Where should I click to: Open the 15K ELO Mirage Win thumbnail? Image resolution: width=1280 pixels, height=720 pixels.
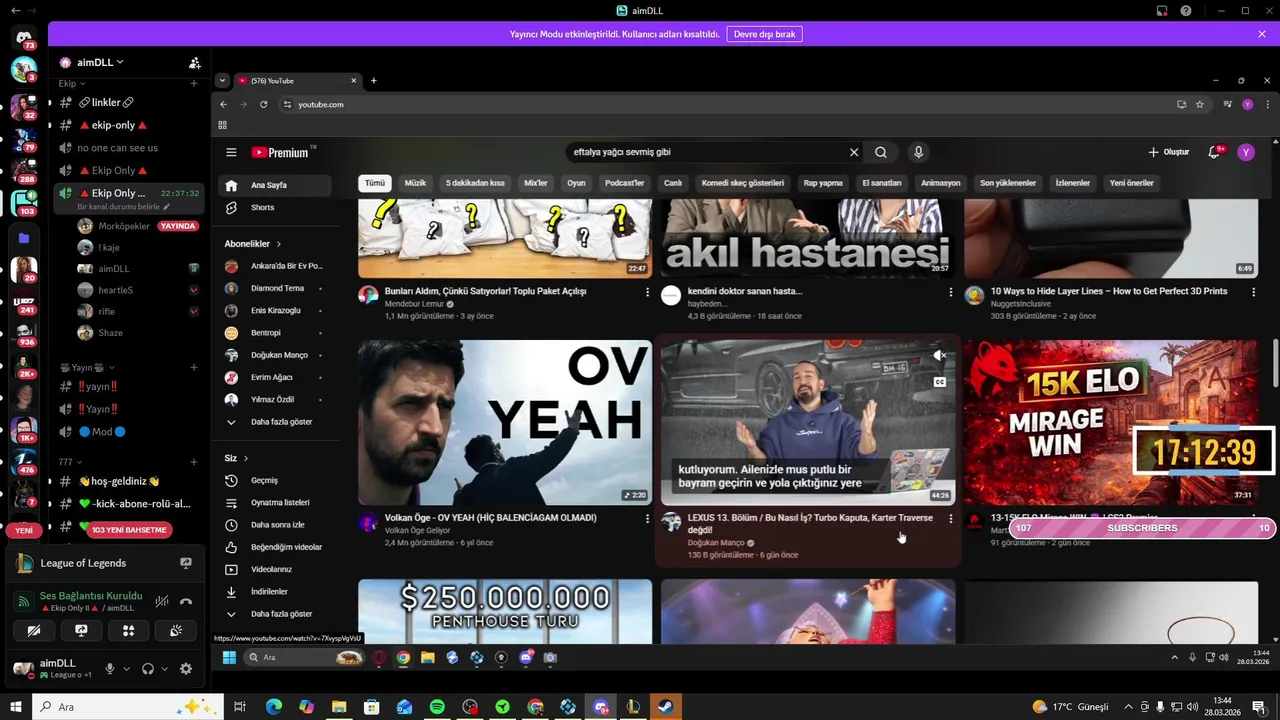pyautogui.click(x=1110, y=422)
